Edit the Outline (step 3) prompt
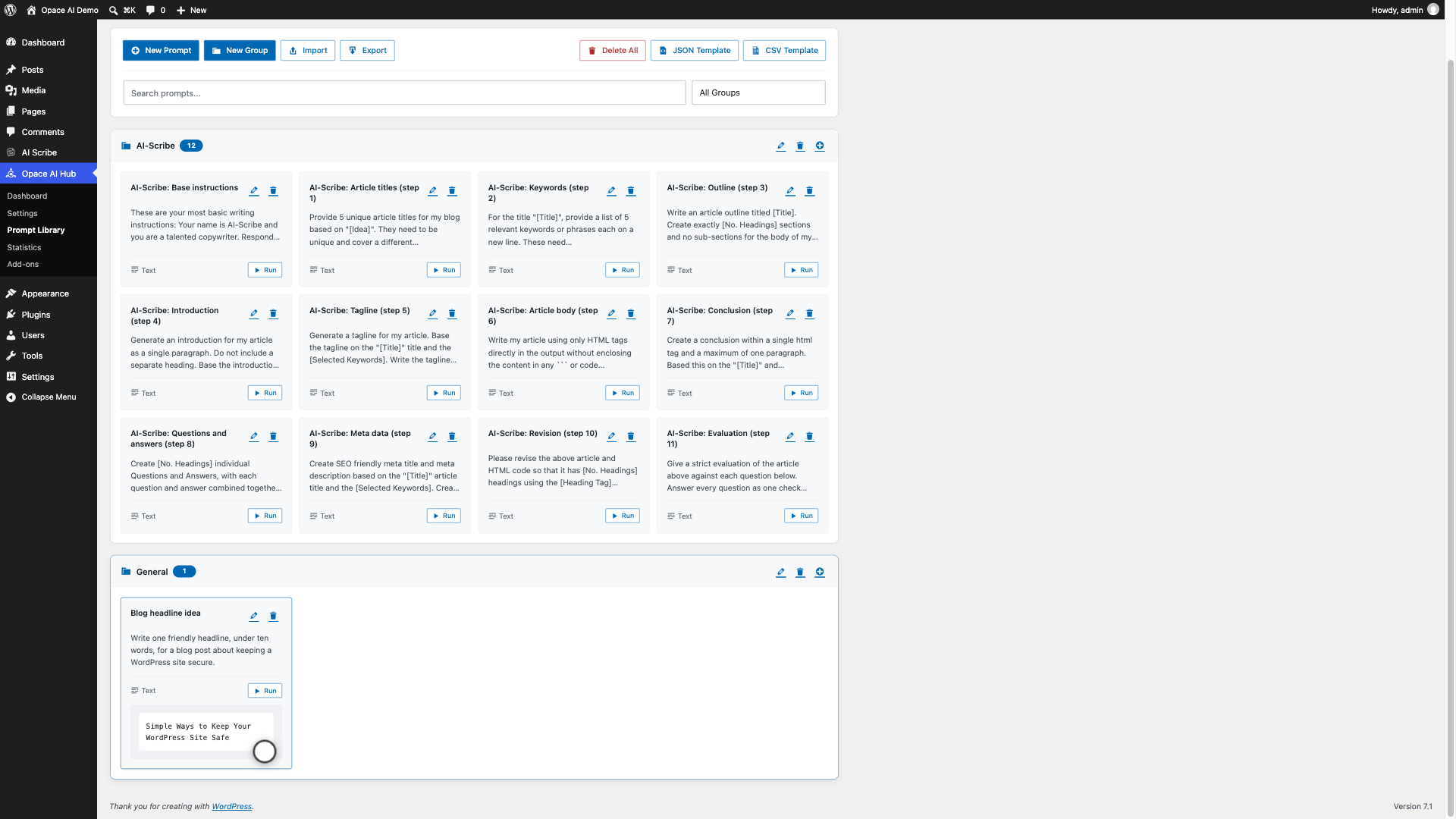The image size is (1456, 819). [790, 191]
